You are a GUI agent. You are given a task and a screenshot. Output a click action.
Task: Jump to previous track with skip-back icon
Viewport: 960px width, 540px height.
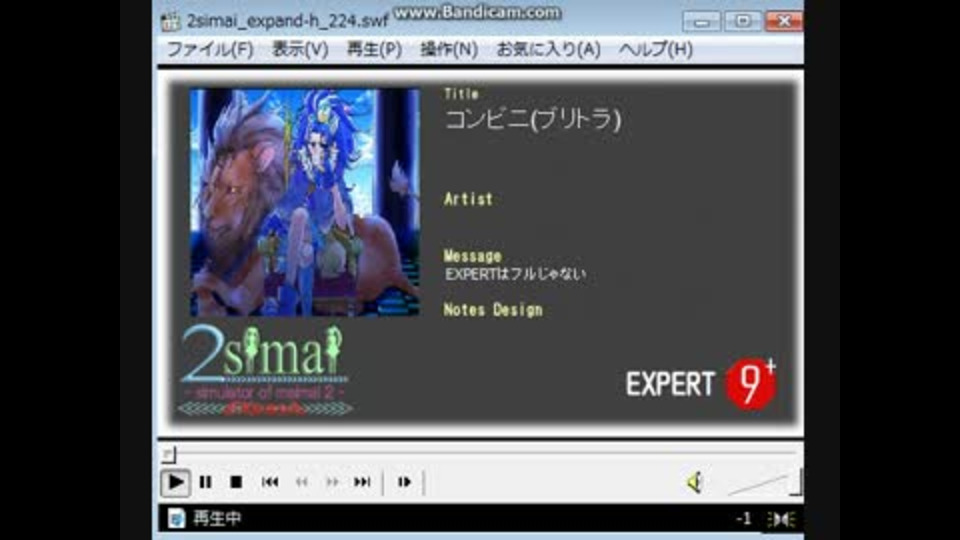[270, 482]
